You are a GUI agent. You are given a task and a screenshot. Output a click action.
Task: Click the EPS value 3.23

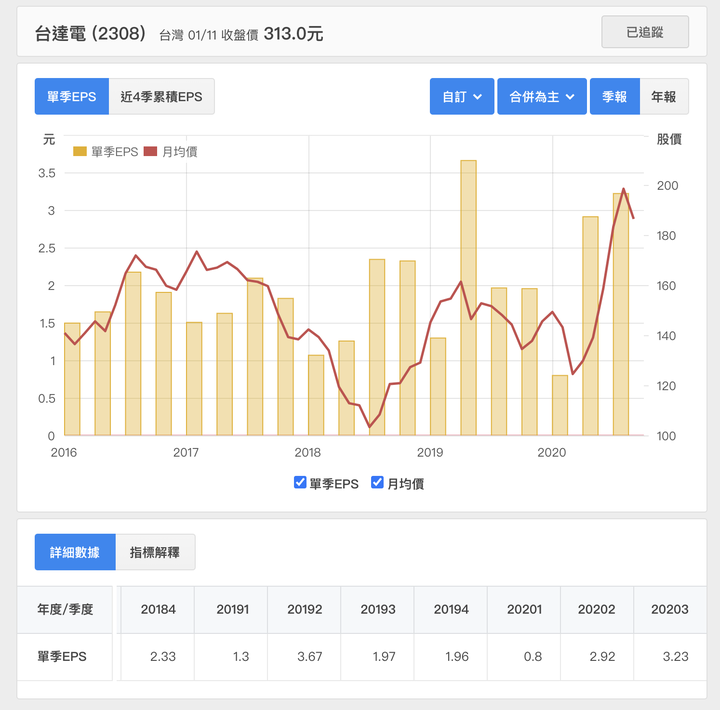click(675, 656)
